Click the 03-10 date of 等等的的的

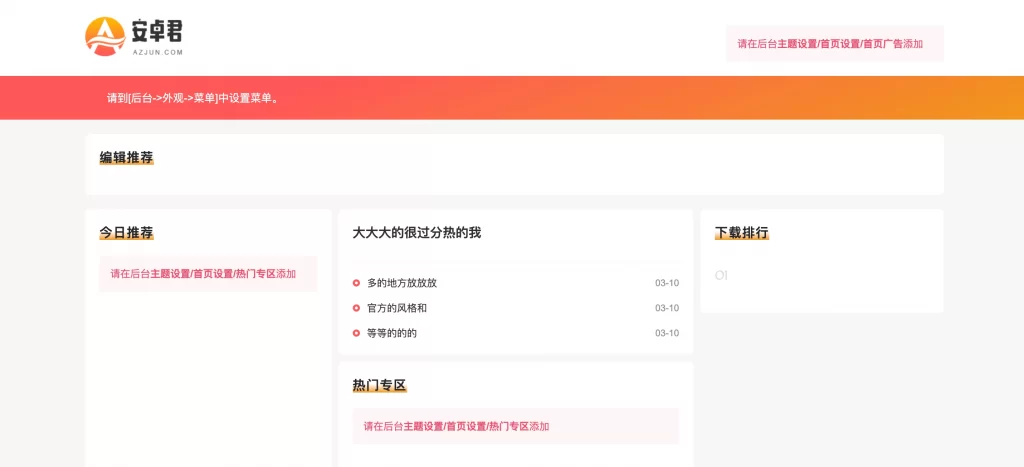coord(667,333)
